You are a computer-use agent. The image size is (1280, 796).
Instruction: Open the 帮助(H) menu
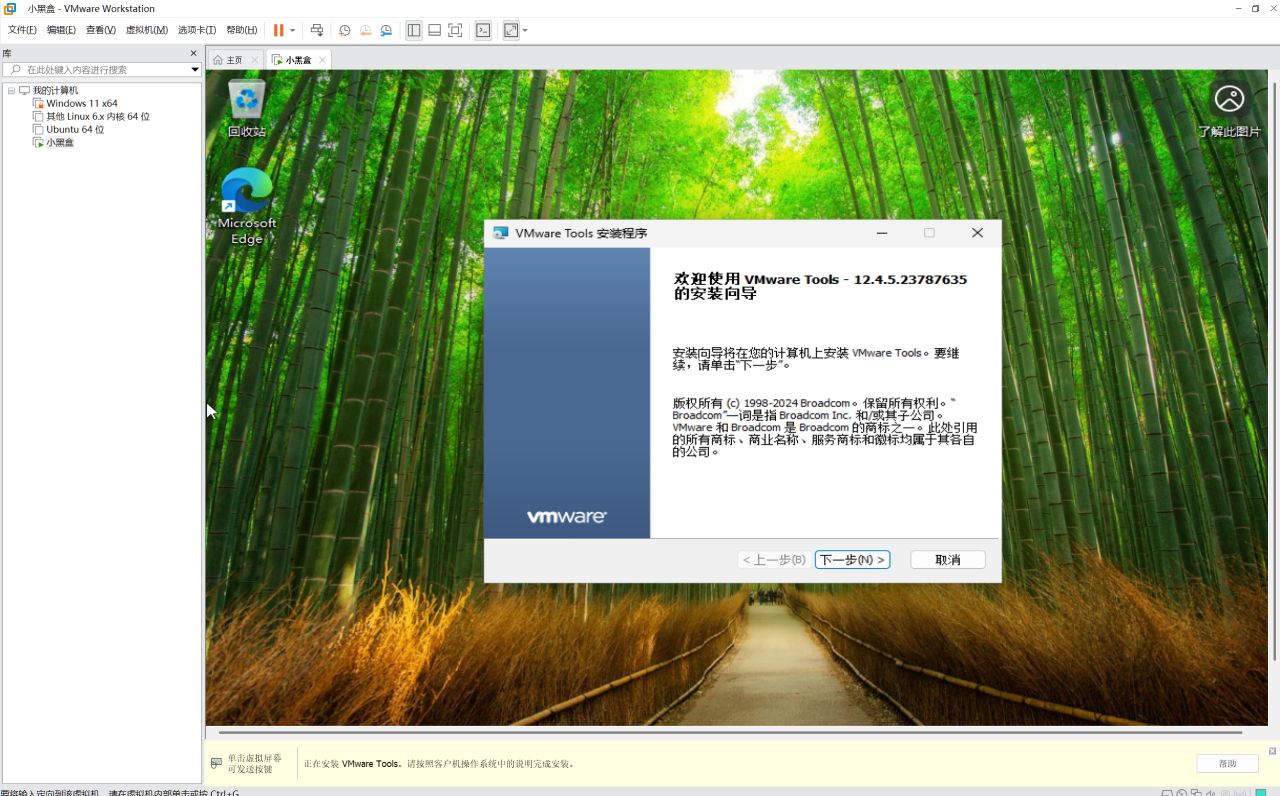(x=241, y=30)
